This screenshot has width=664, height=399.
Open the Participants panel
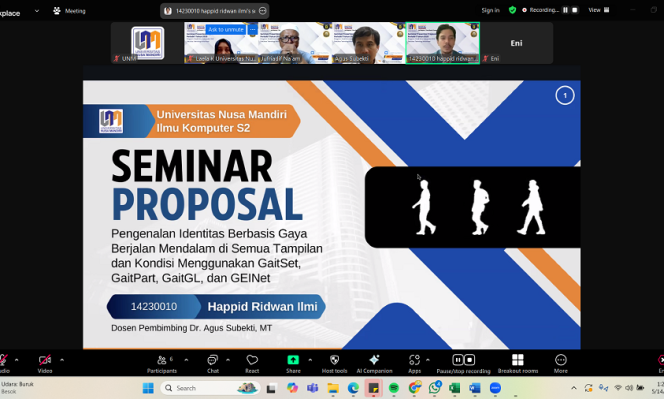click(x=162, y=364)
